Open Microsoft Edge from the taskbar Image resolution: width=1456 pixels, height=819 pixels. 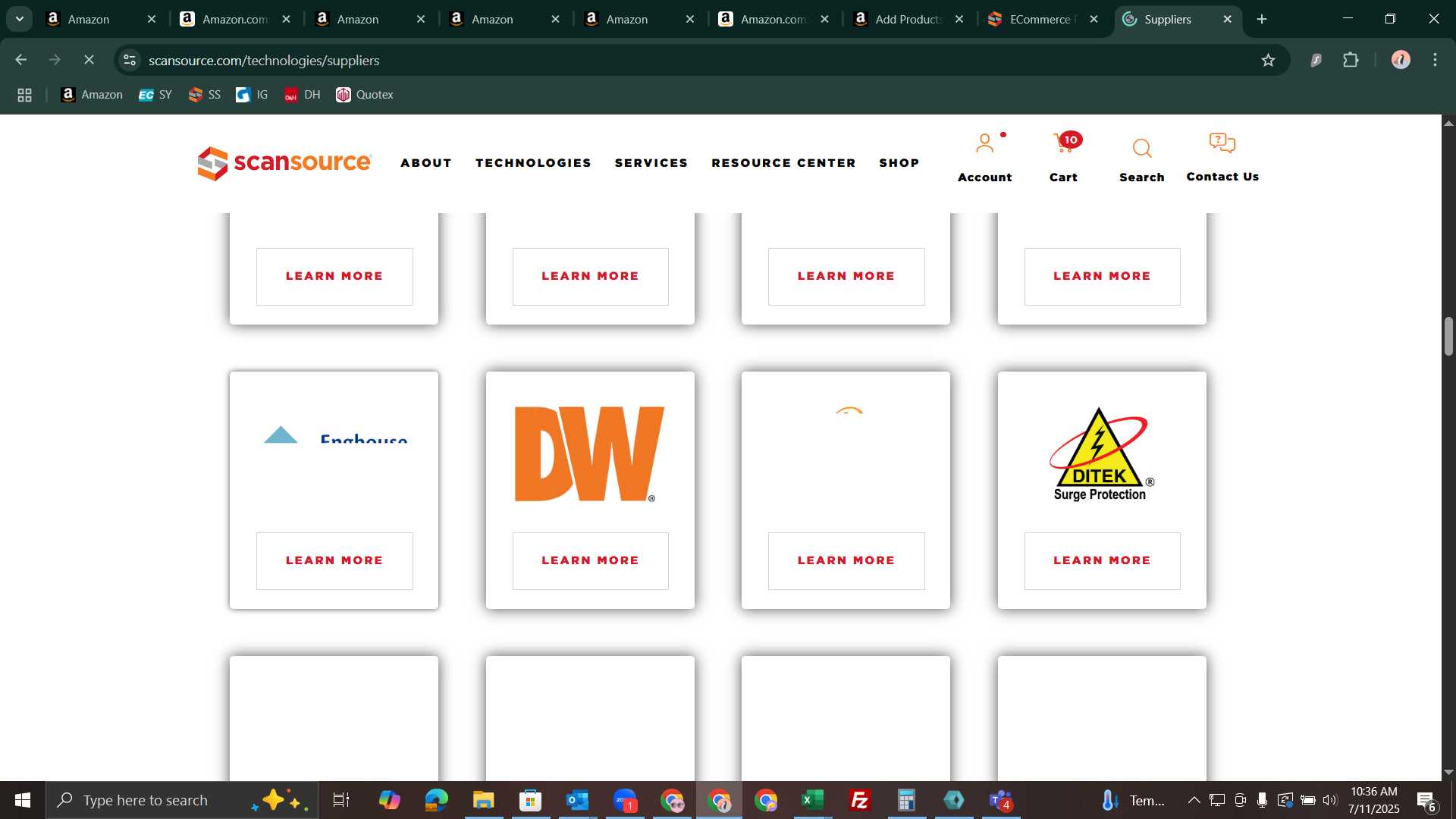pyautogui.click(x=437, y=800)
